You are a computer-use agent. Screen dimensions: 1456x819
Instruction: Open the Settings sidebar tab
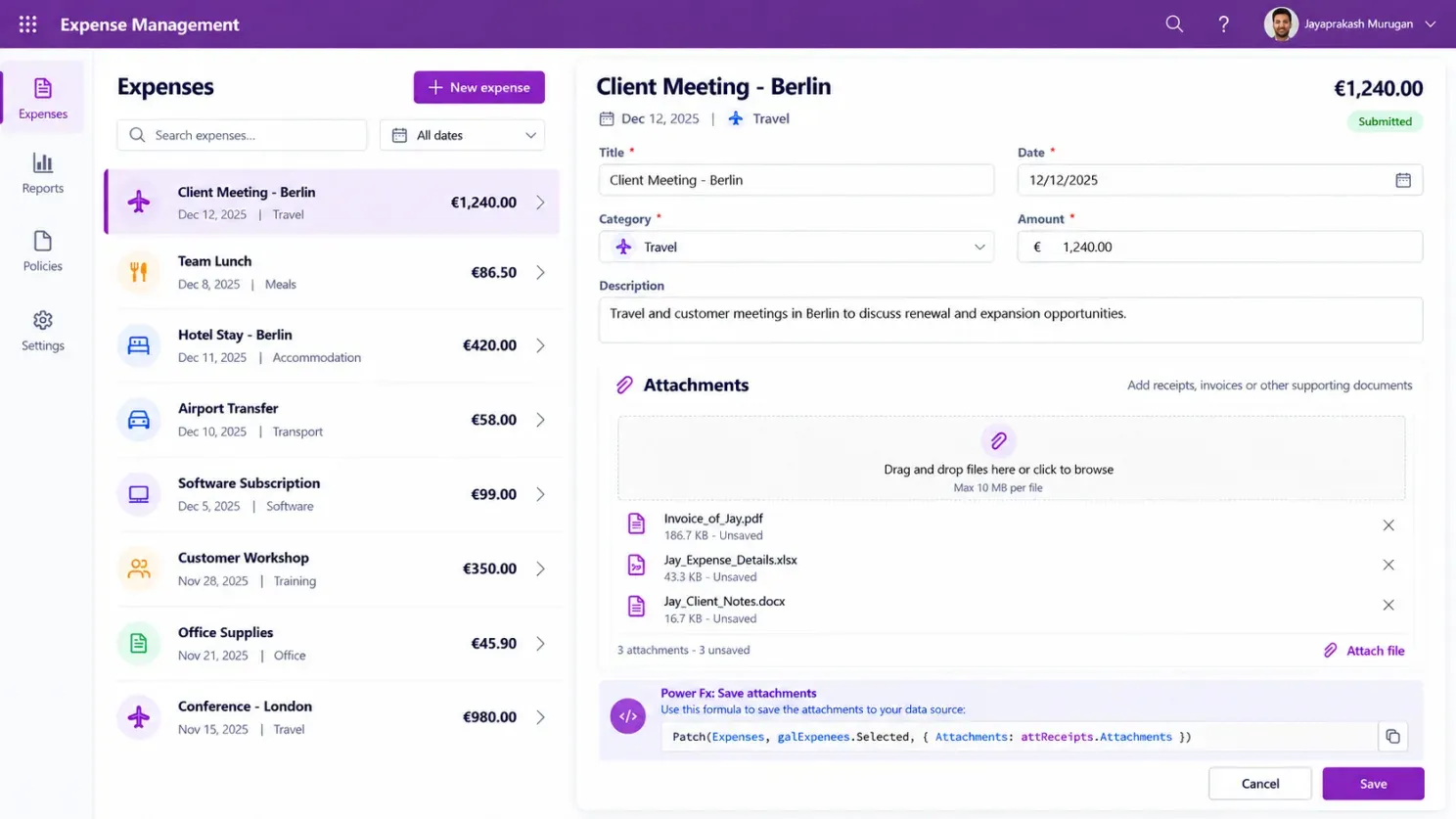click(x=43, y=331)
